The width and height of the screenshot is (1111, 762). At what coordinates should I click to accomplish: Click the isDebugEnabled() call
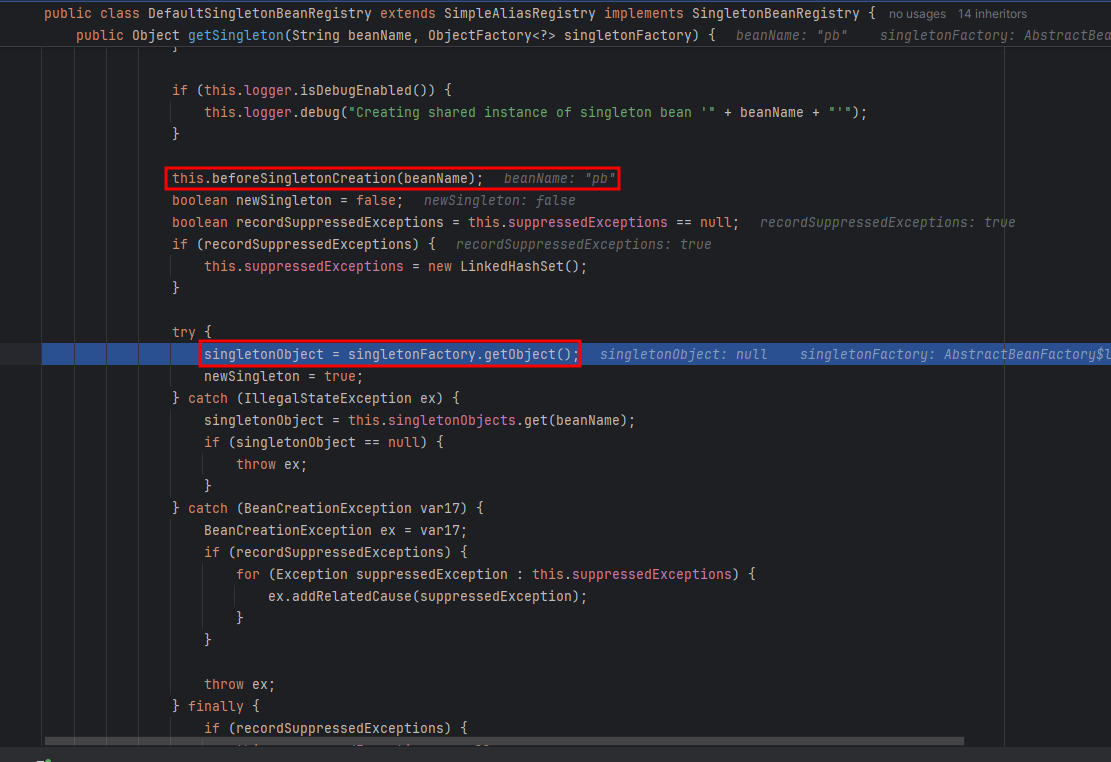click(367, 90)
